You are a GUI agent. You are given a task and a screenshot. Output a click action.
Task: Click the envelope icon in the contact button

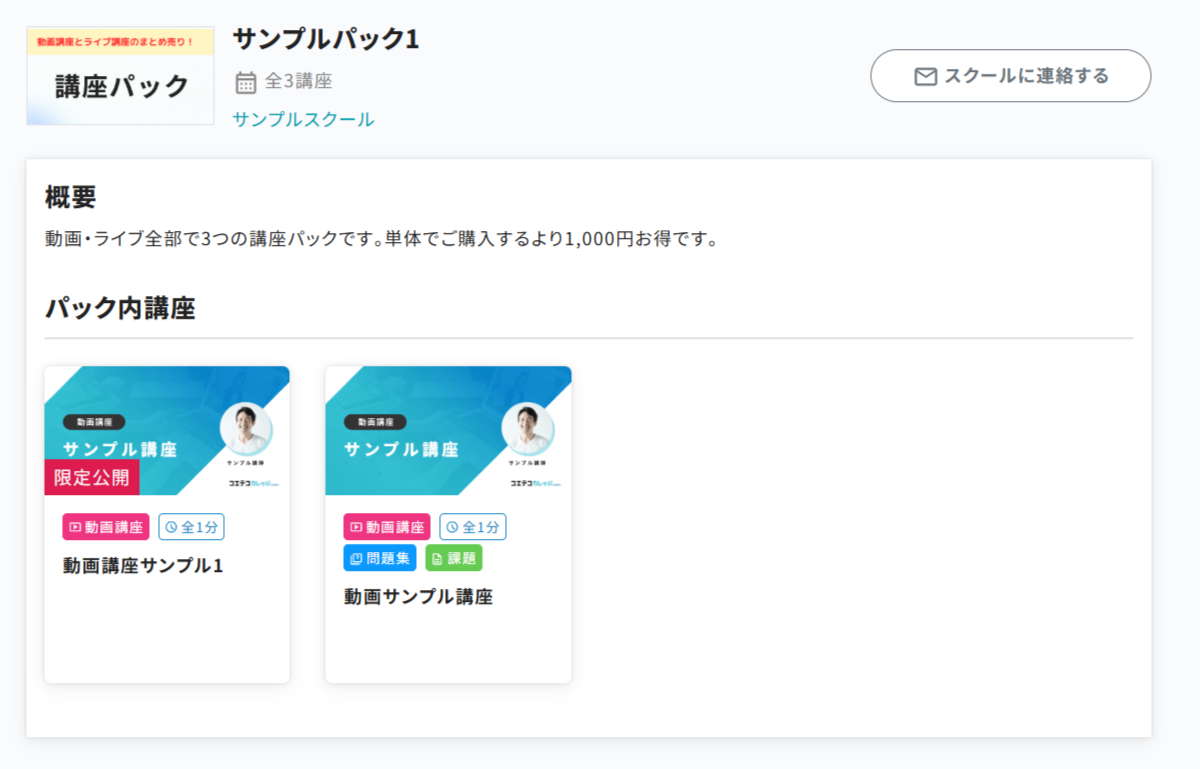[925, 76]
